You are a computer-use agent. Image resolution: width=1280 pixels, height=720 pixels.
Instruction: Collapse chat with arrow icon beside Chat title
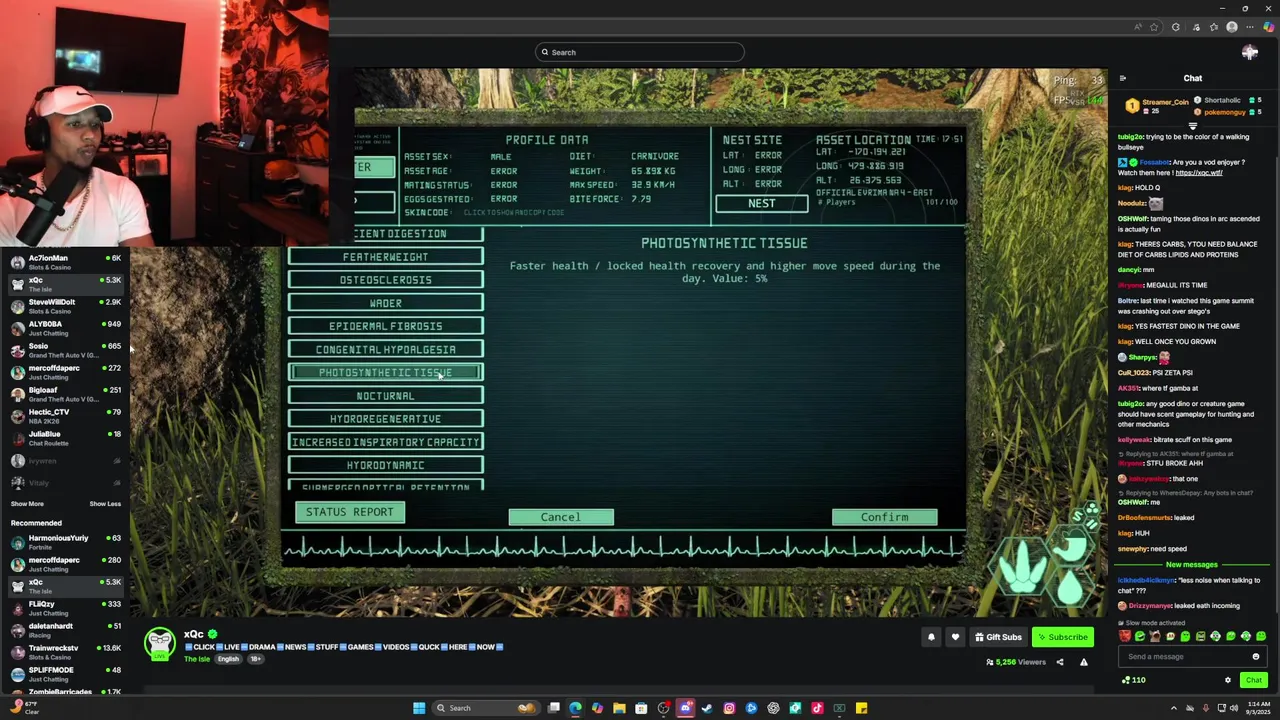pos(1122,78)
